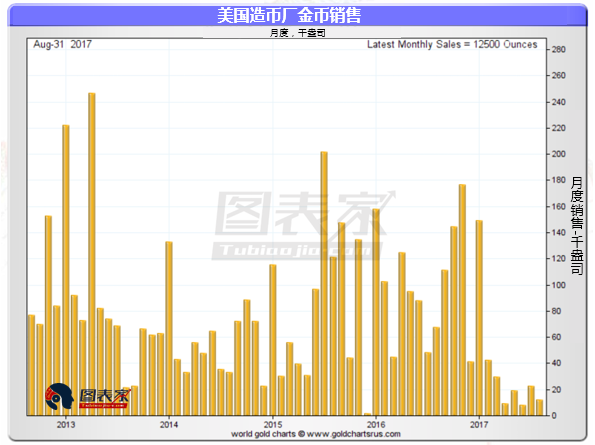Click the late 2016 bar near 177
The width and height of the screenshot is (595, 445).
(x=462, y=300)
